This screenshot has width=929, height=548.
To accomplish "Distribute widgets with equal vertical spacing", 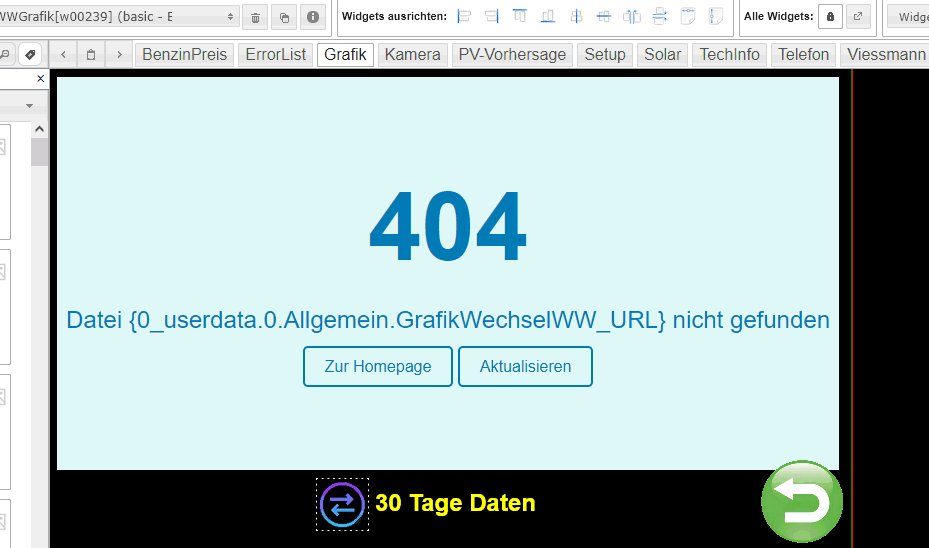I will pos(659,17).
